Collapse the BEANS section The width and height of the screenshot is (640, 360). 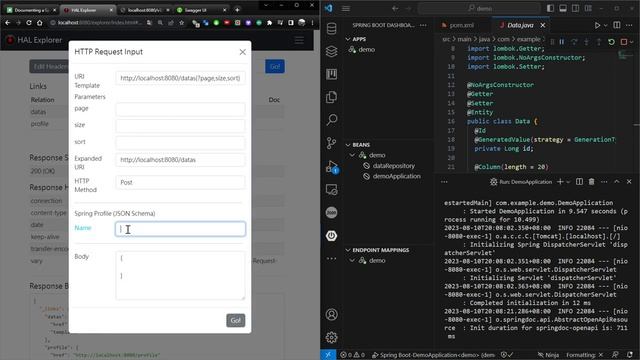click(348, 145)
